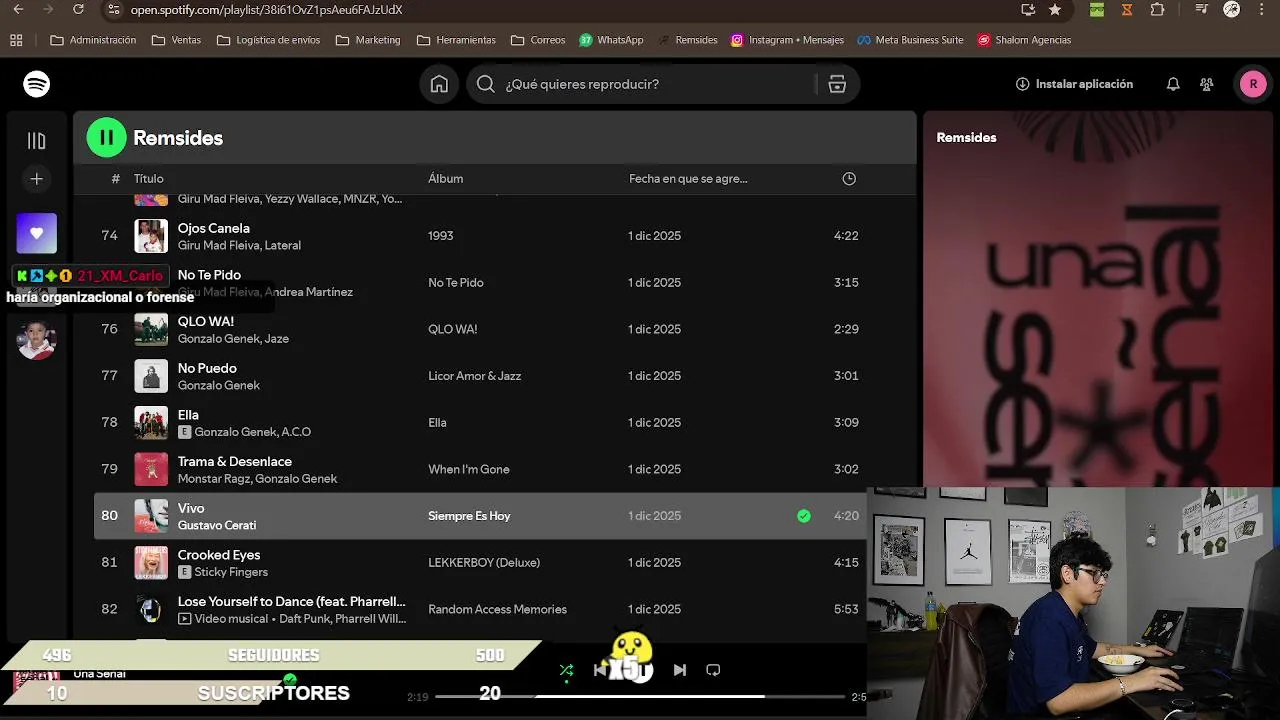Toggle green saved check on Vivo

pyautogui.click(x=804, y=516)
